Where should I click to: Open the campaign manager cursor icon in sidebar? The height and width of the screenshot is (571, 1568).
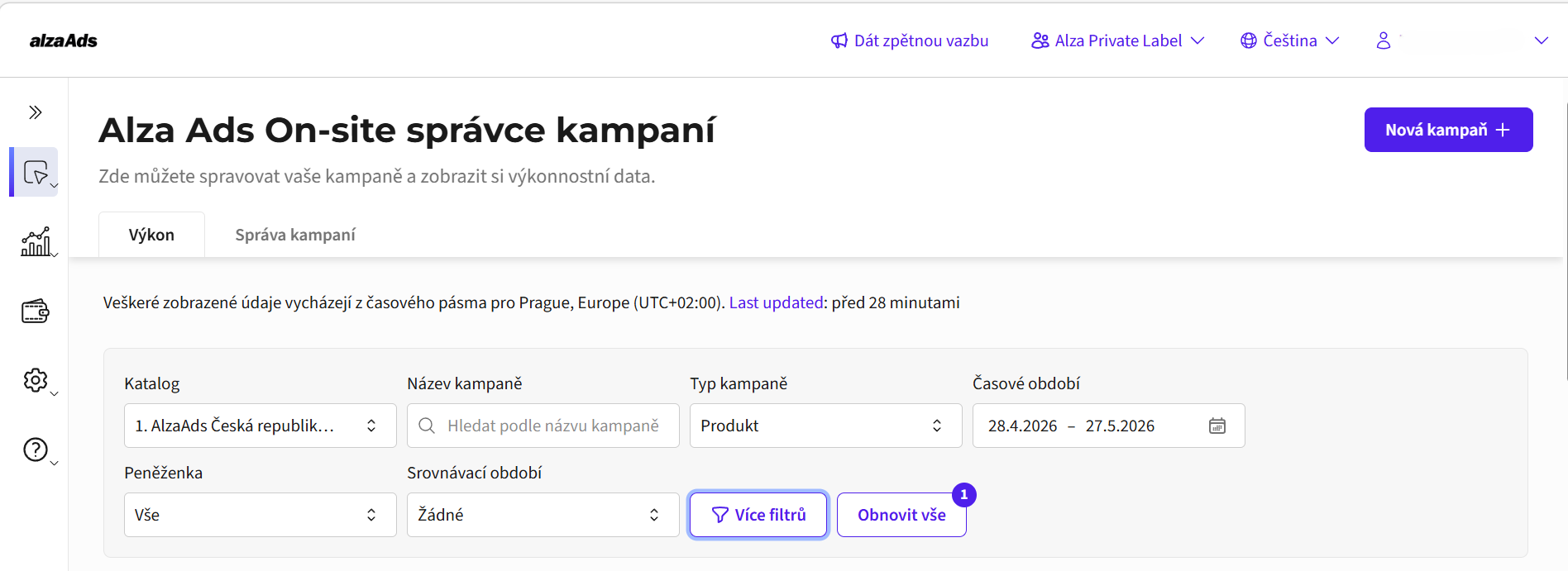pyautogui.click(x=36, y=172)
